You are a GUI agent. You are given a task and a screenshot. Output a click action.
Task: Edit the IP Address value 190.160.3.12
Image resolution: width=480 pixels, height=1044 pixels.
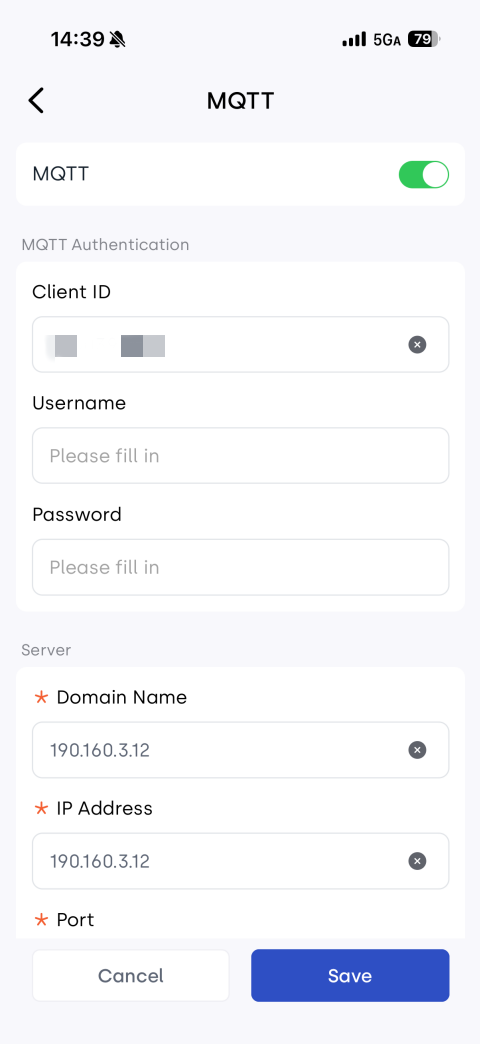pyautogui.click(x=100, y=862)
